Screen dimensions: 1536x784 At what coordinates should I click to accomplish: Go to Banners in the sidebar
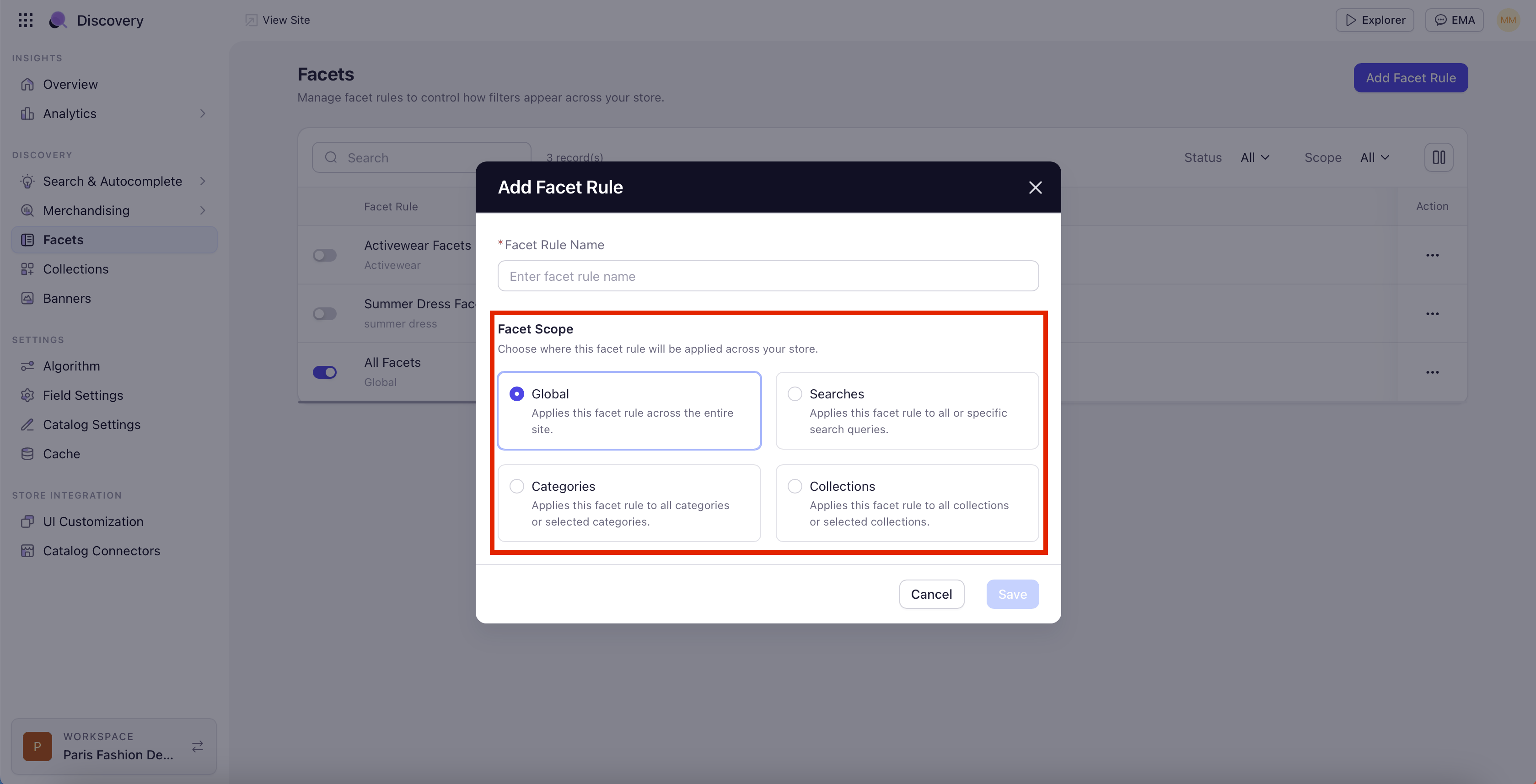point(114,298)
